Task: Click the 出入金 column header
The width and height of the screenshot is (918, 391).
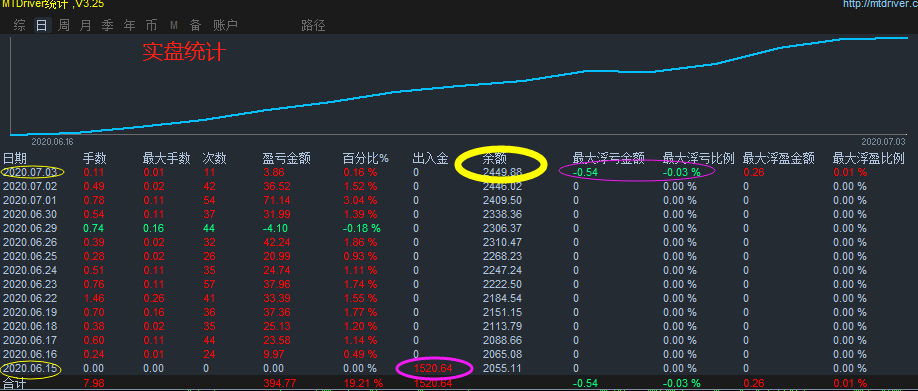Action: point(430,158)
